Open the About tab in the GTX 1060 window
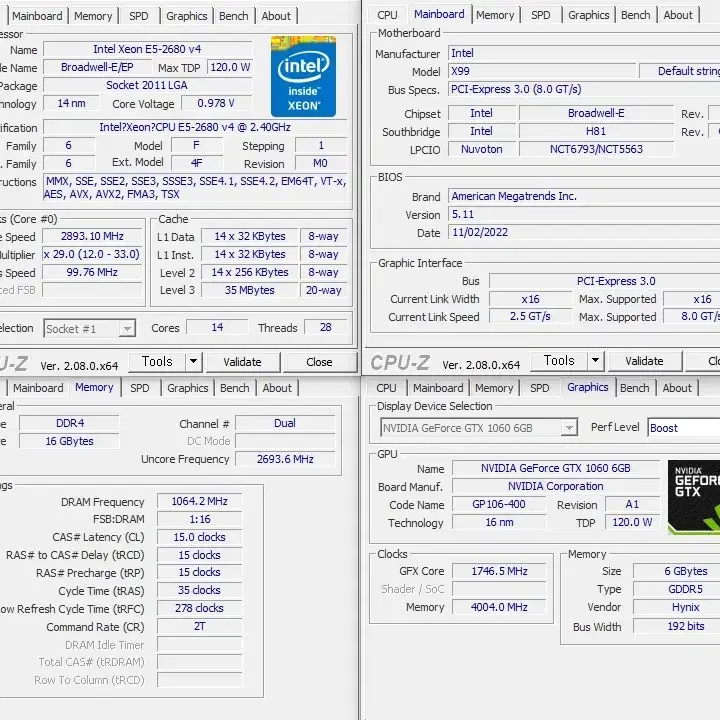 pyautogui.click(x=677, y=388)
